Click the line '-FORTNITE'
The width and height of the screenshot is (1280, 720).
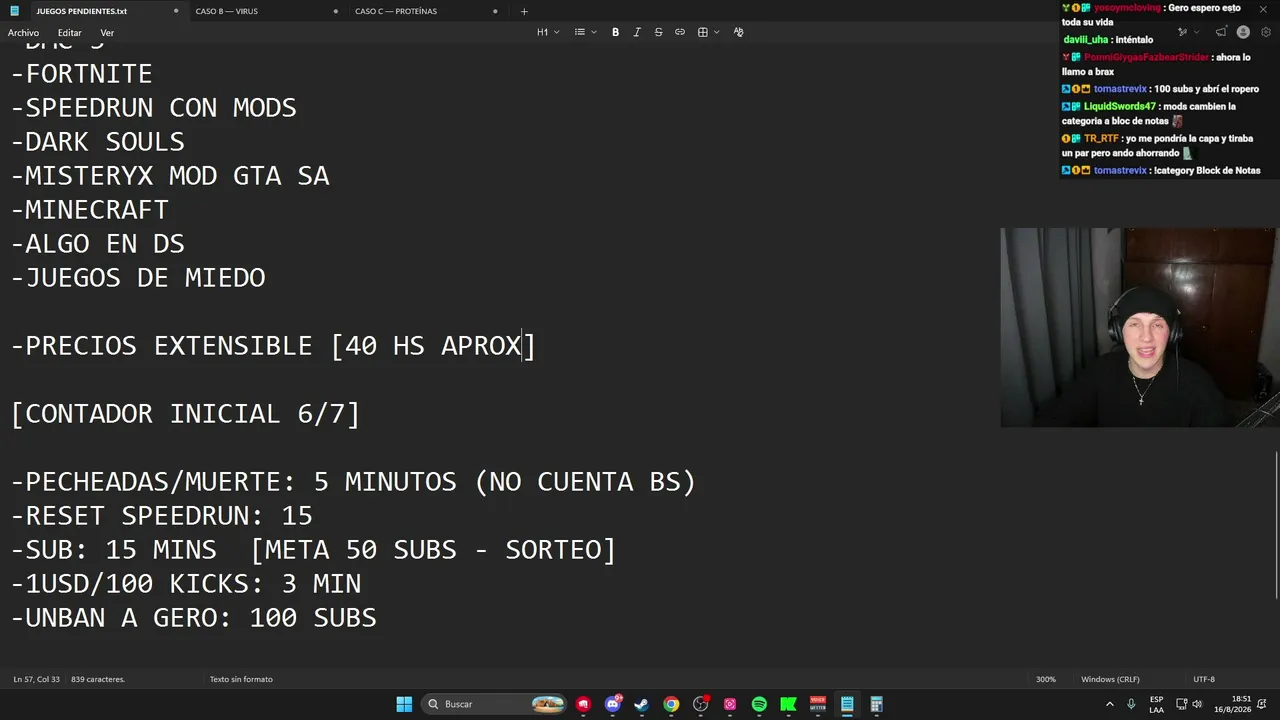[x=82, y=74]
